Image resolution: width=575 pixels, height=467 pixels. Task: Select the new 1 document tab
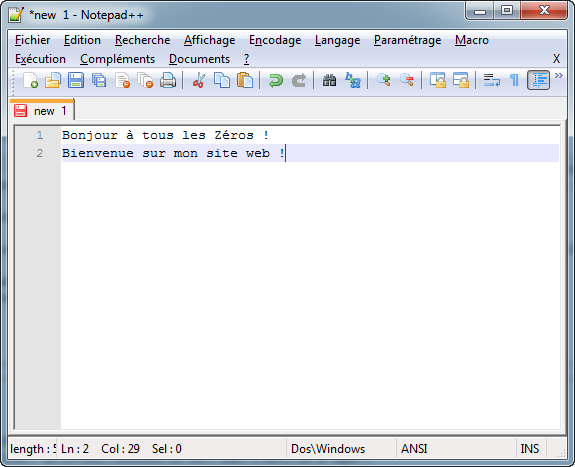click(x=42, y=110)
